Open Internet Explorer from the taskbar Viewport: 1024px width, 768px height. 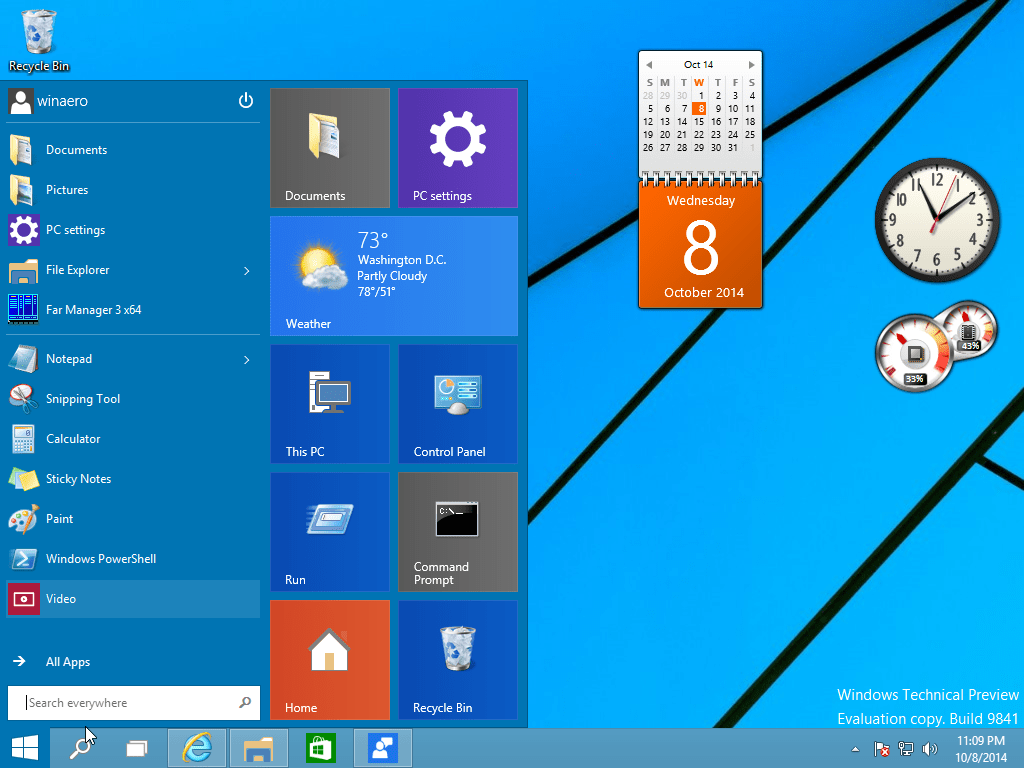(x=197, y=748)
